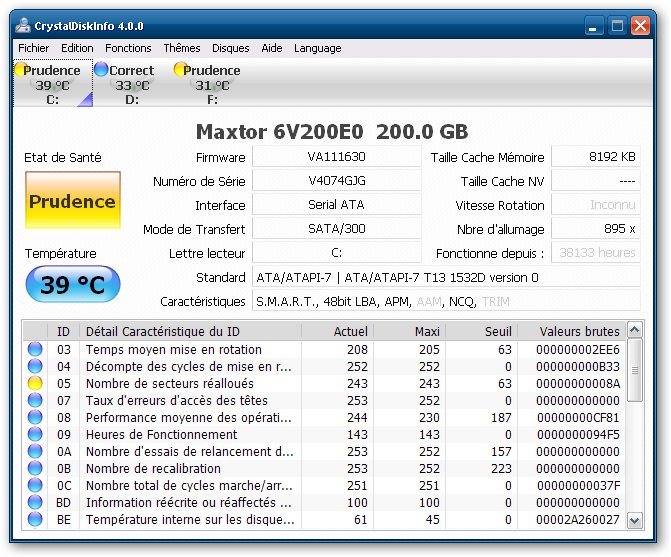Click the 39 °C temperature indicator
The height and width of the screenshot is (557, 671).
pyautogui.click(x=72, y=285)
